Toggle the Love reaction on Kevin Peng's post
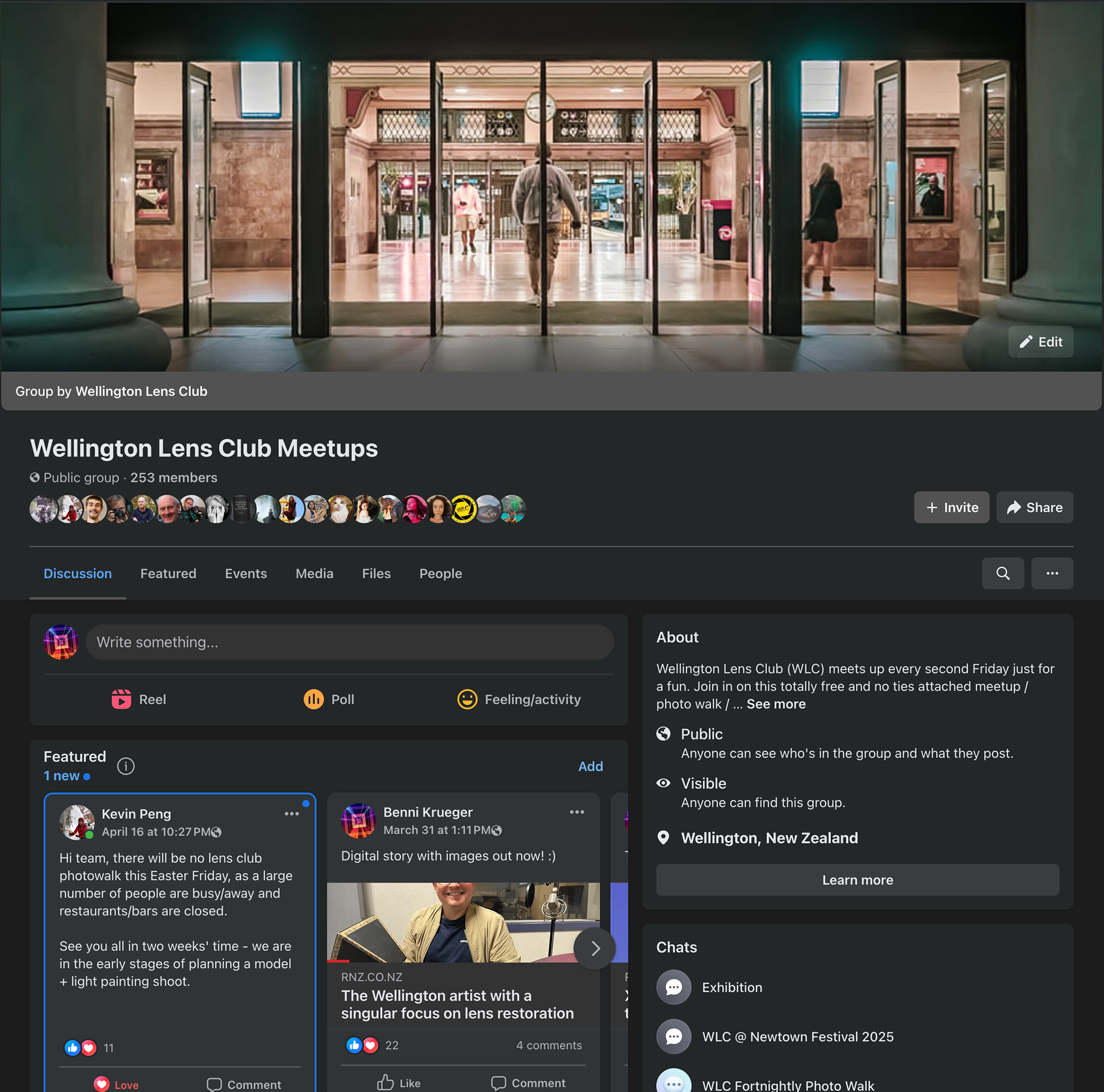 tap(117, 1084)
